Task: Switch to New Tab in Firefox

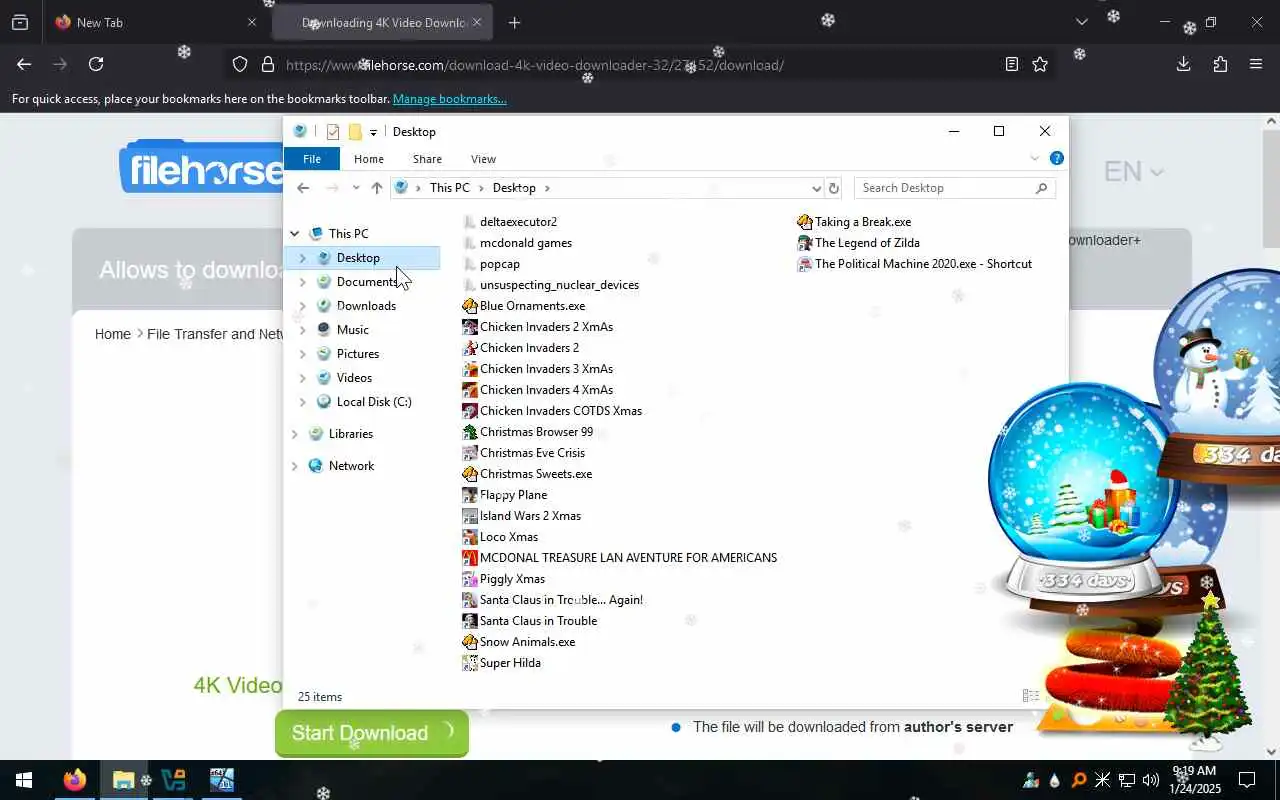Action: tap(155, 22)
